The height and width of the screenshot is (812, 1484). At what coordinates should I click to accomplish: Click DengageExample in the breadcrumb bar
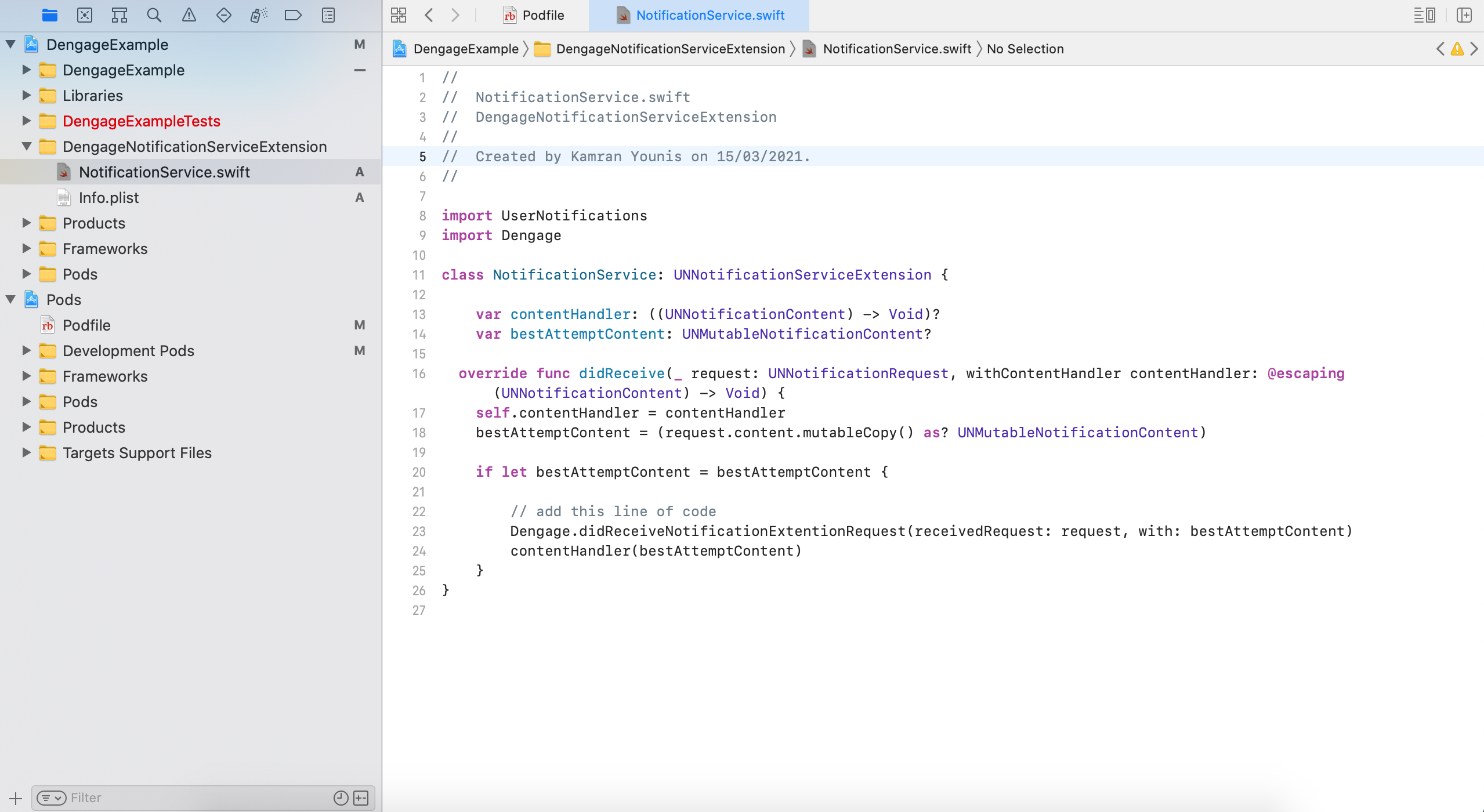pos(465,49)
